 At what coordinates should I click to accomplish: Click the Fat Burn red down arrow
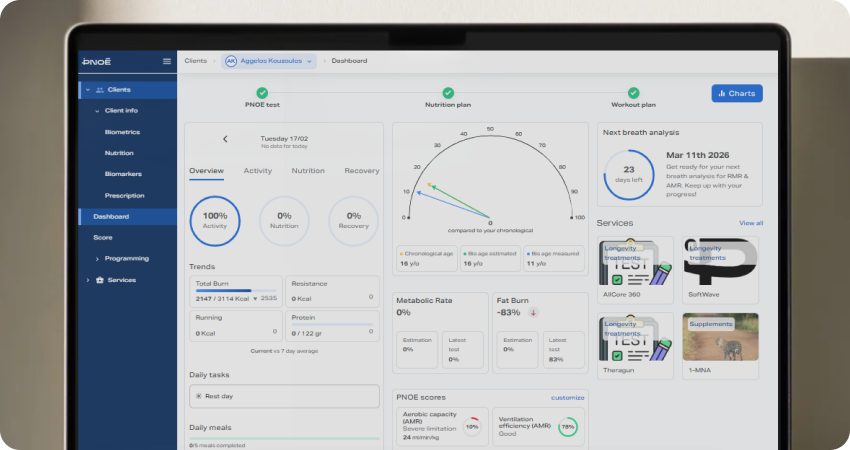(533, 312)
